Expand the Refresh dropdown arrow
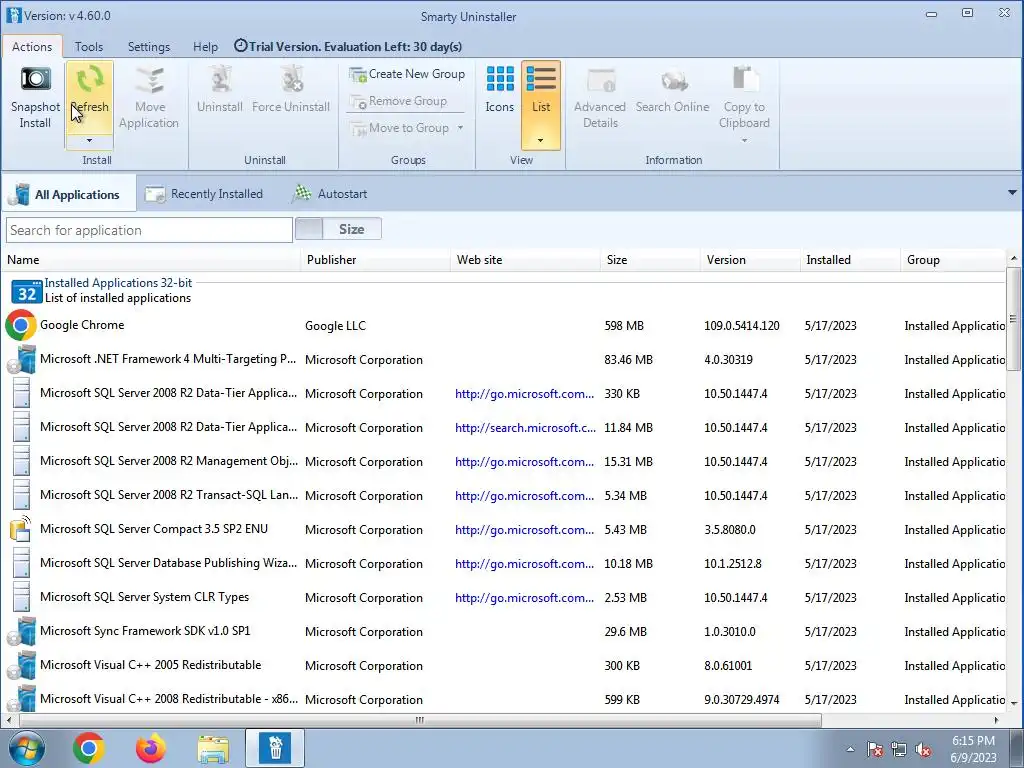The width and height of the screenshot is (1024, 768). (x=89, y=140)
